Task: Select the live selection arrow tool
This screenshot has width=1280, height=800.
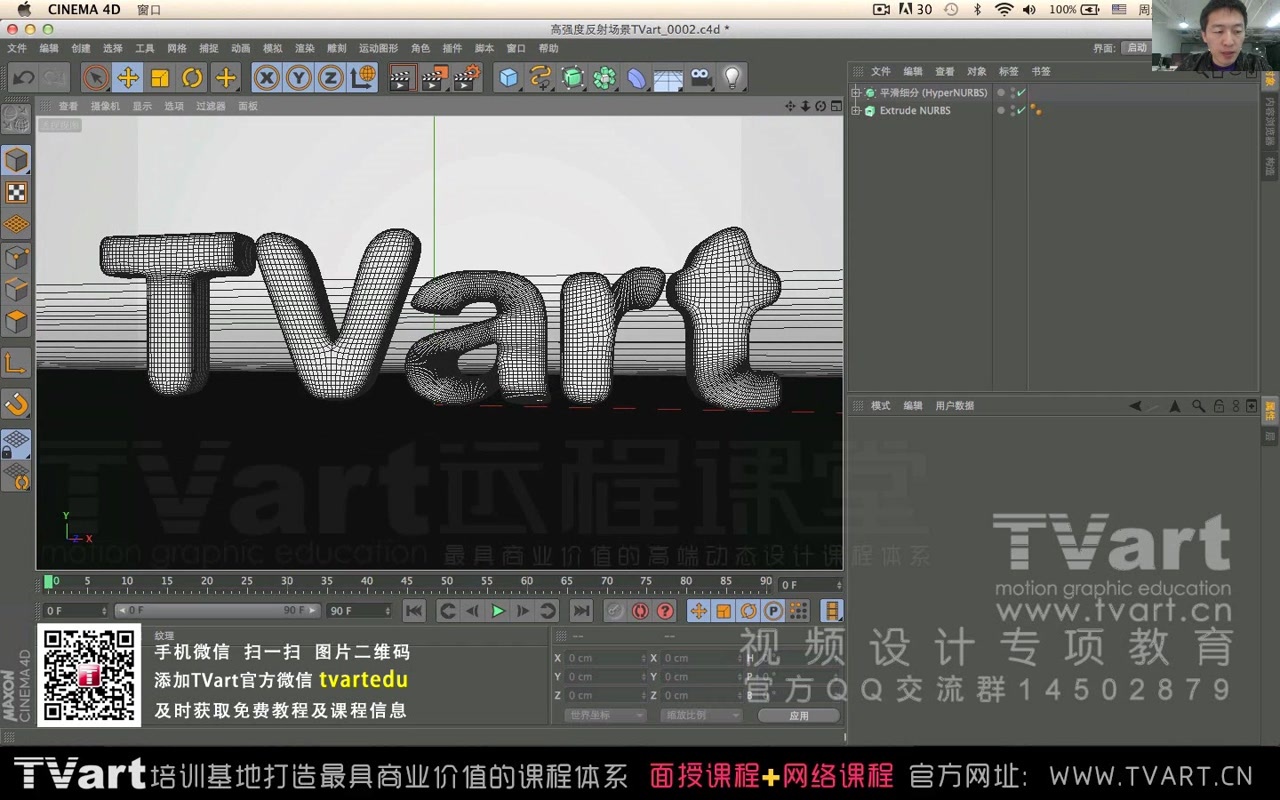Action: (95, 77)
